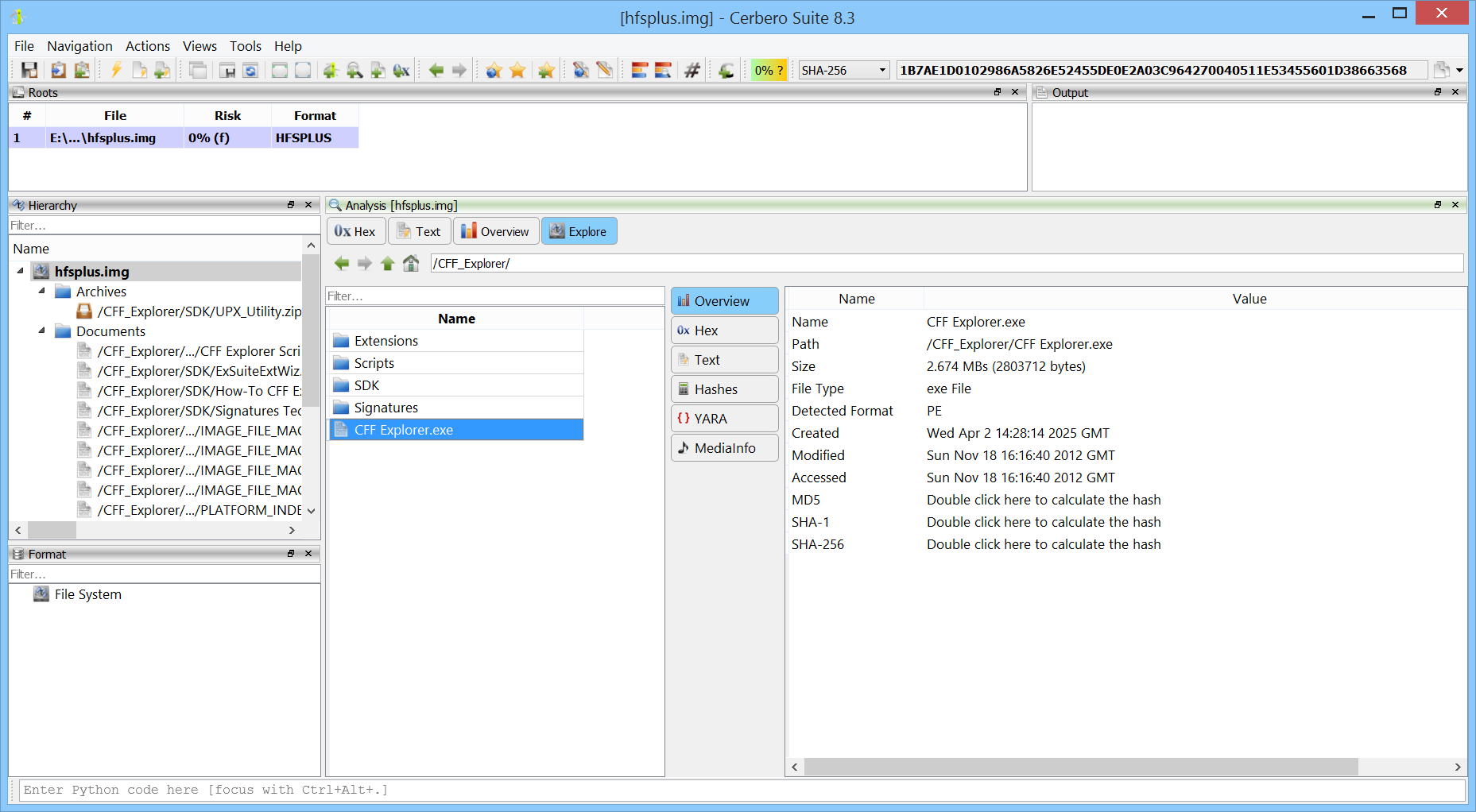Show Hashes view for CFF Explorer.exe

[x=725, y=389]
